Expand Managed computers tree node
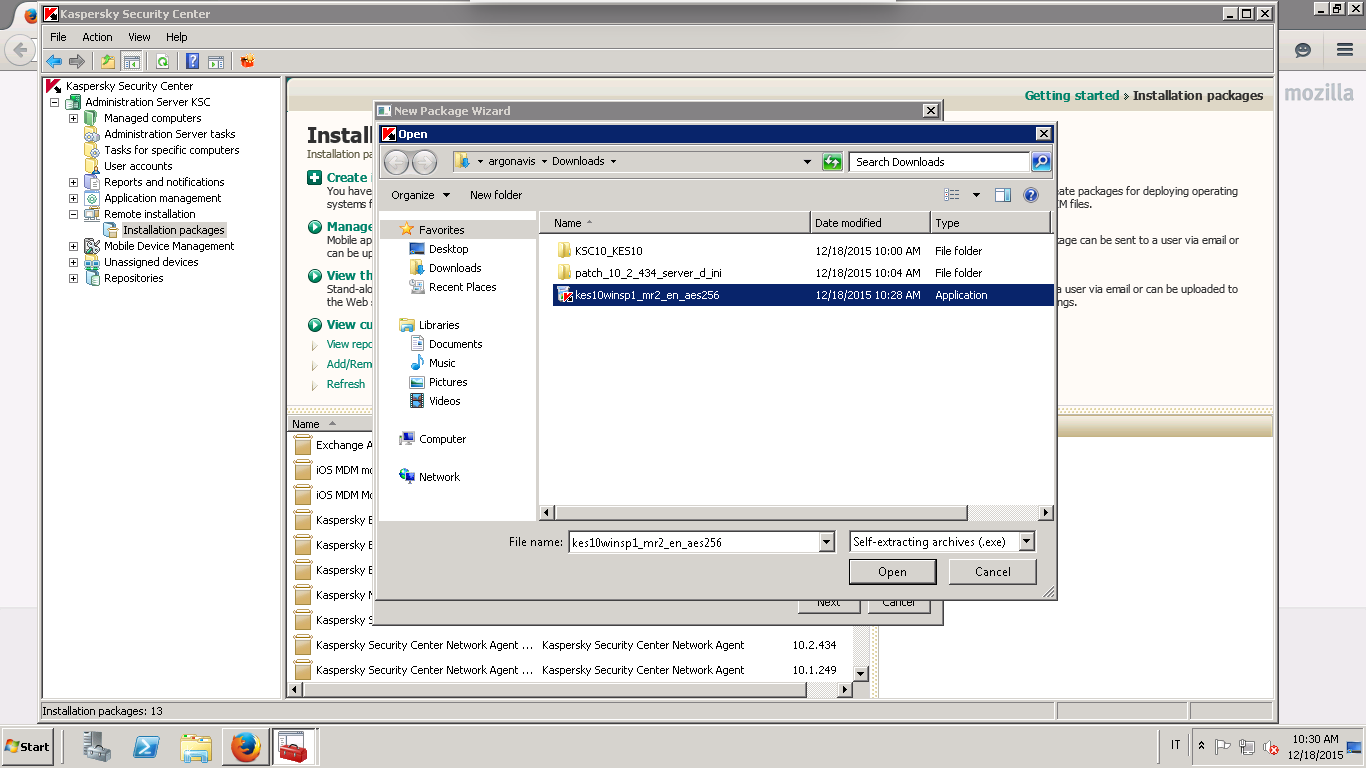Image resolution: width=1366 pixels, height=768 pixels. tap(73, 118)
